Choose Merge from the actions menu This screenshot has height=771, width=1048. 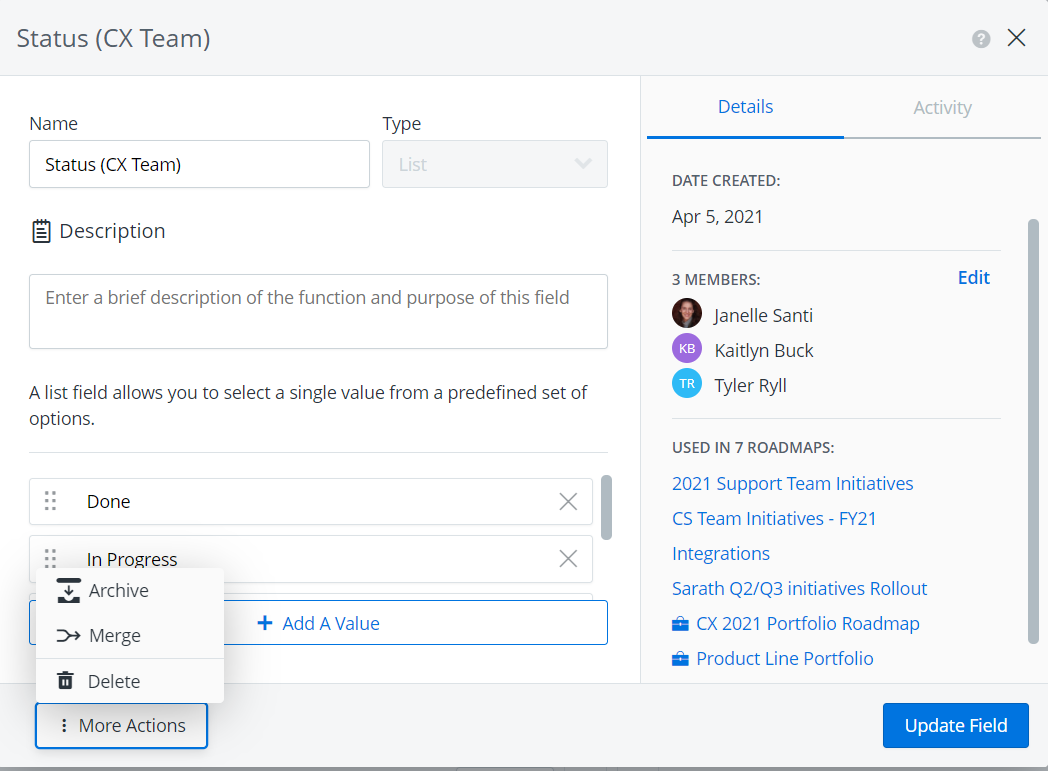(x=114, y=636)
